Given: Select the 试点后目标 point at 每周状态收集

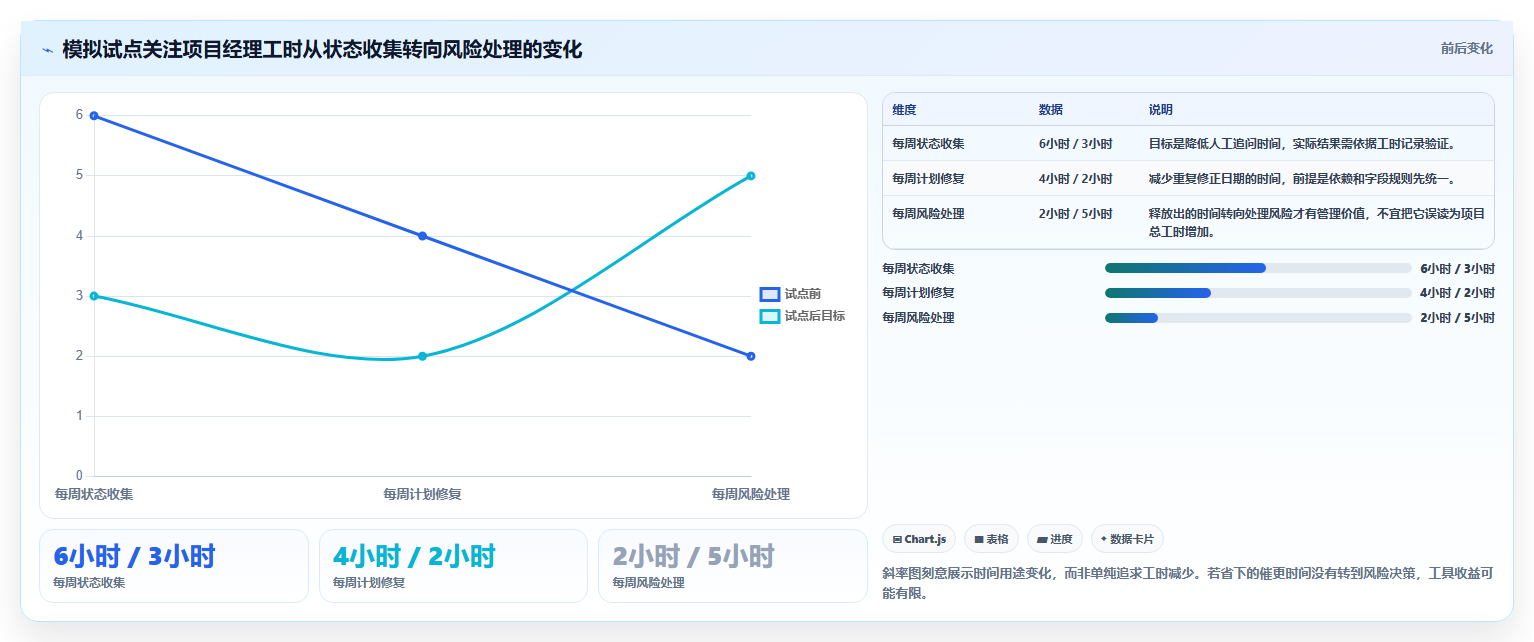Looking at the screenshot, I should click(94, 296).
